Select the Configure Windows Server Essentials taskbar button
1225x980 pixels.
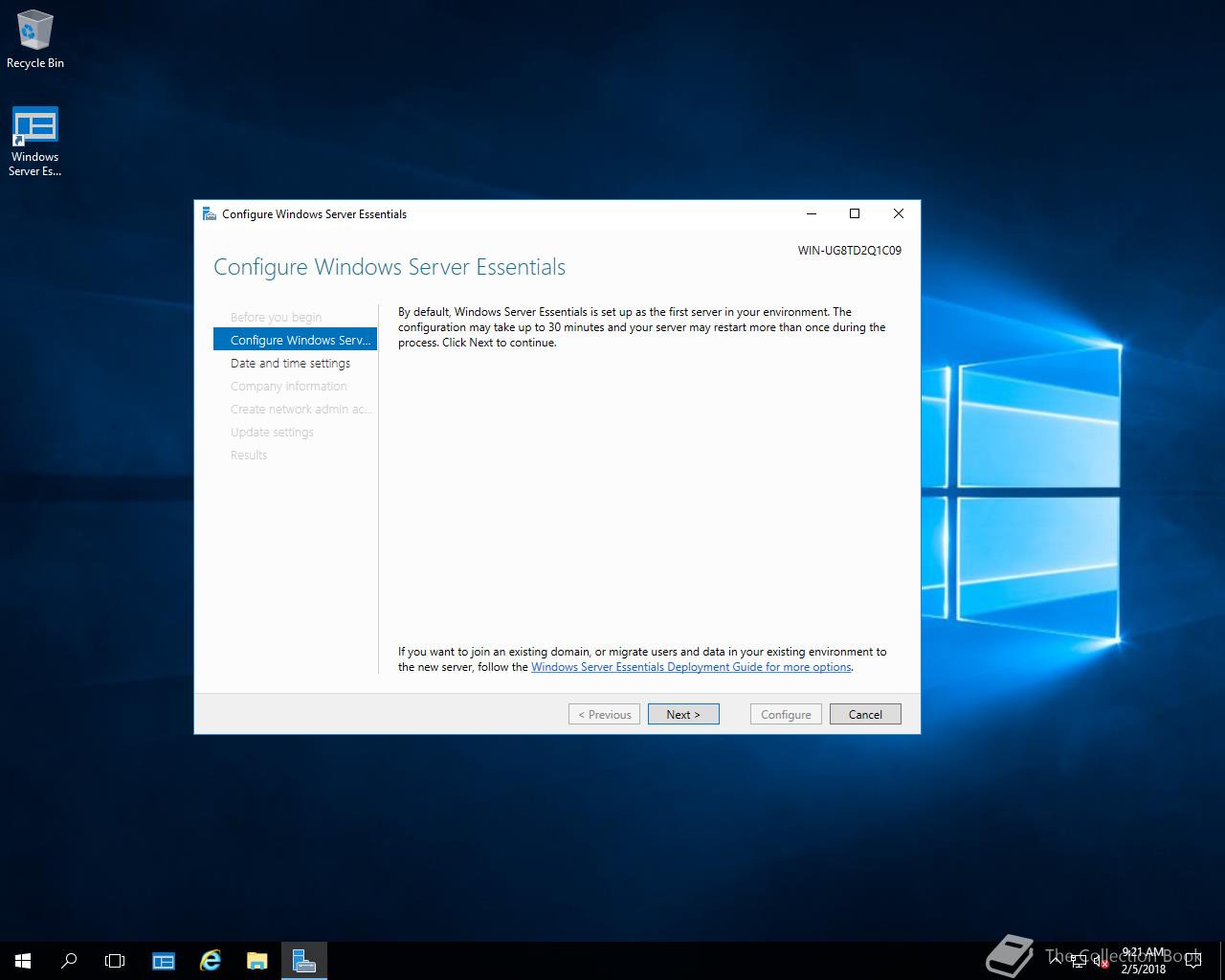(x=304, y=961)
